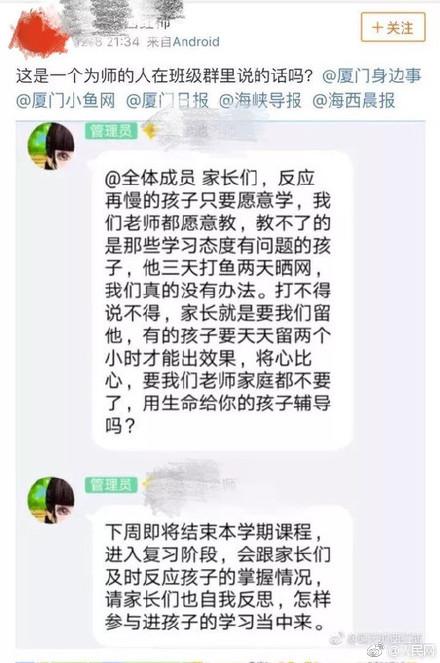
Task: Follow the @海西晨报 mention link
Action: click(x=353, y=101)
